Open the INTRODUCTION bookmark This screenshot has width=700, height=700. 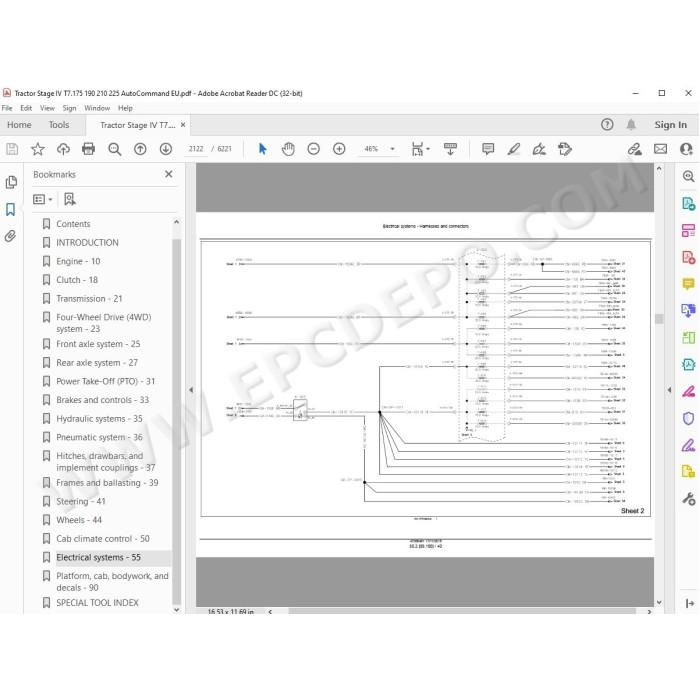88,242
